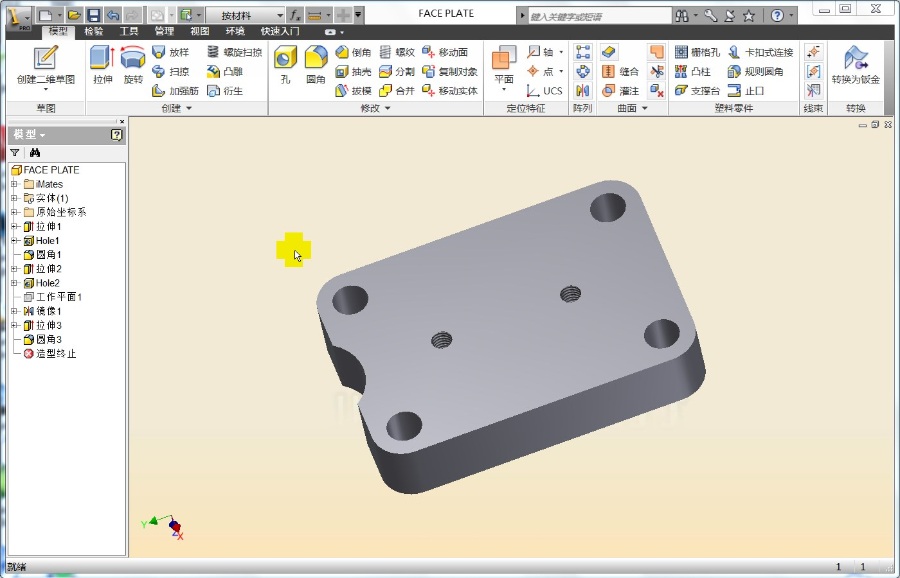The image size is (900, 578).
Task: Click the Rectangular Pattern icon in 阵列 panel
Action: tap(583, 52)
